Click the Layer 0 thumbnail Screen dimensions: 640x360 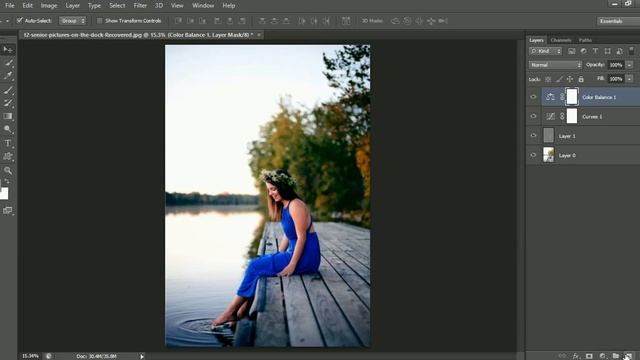[549, 155]
